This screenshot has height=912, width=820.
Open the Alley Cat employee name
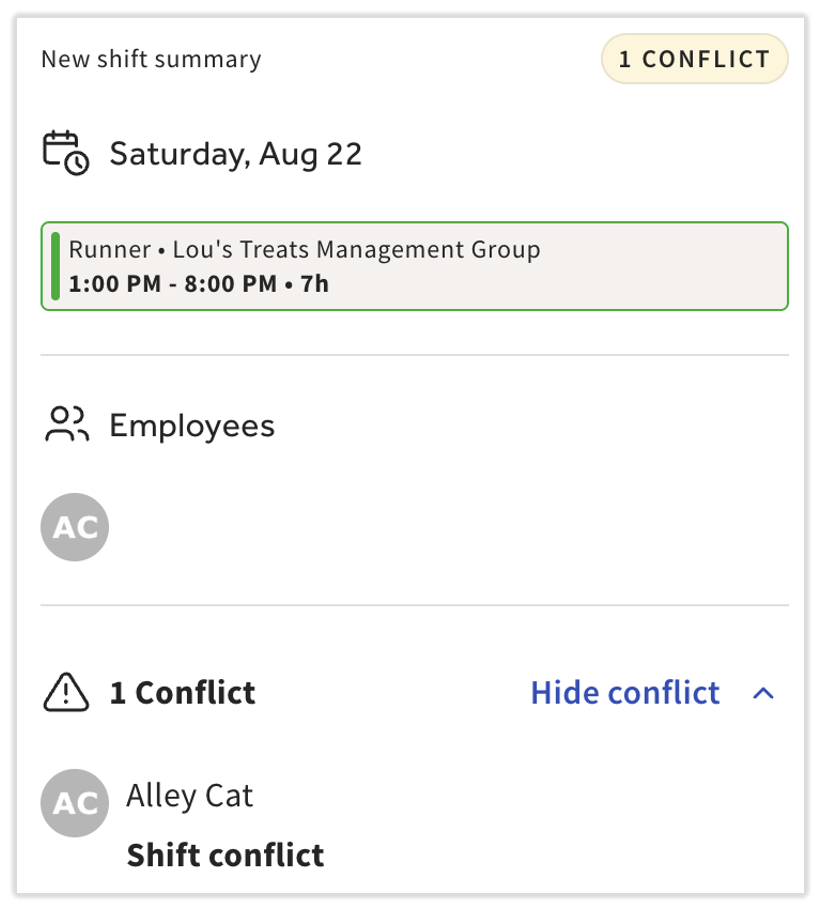tap(190, 796)
